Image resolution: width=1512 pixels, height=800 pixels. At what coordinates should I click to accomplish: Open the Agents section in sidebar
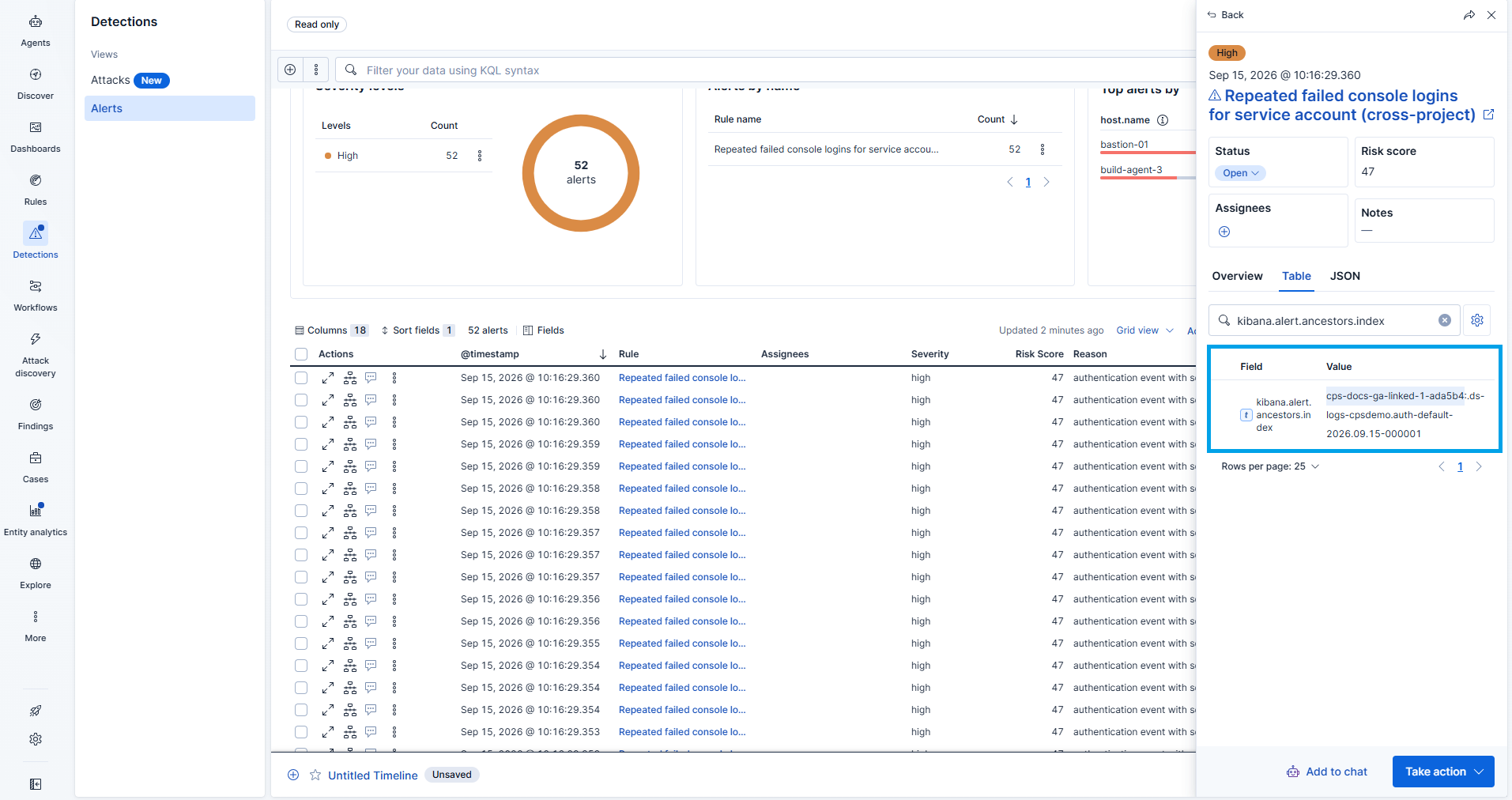pyautogui.click(x=36, y=32)
